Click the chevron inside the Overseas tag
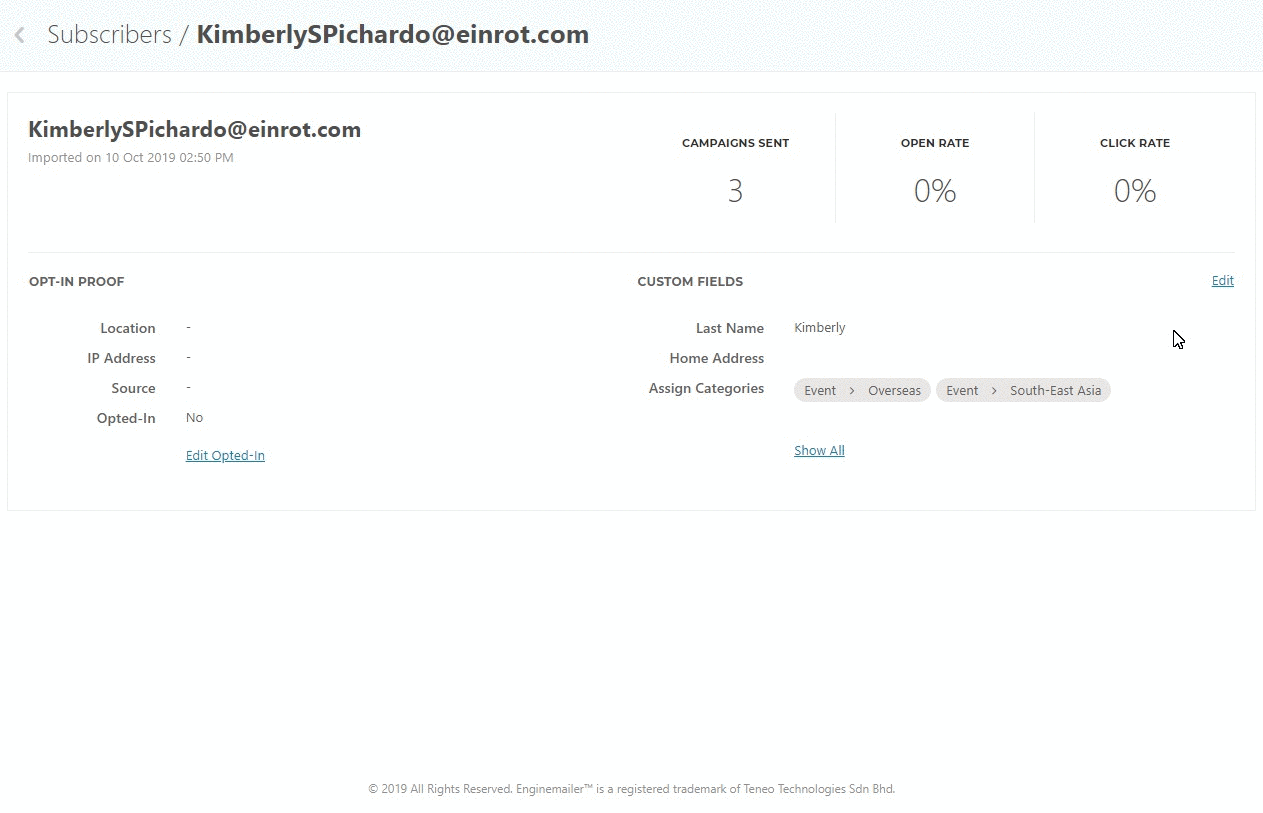 [x=852, y=391]
